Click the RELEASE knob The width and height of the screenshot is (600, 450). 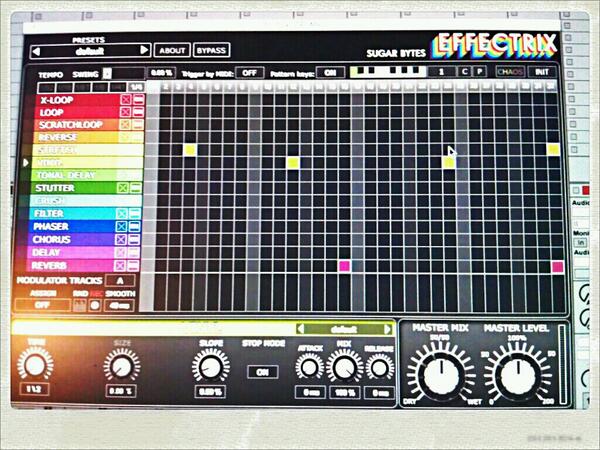[379, 368]
